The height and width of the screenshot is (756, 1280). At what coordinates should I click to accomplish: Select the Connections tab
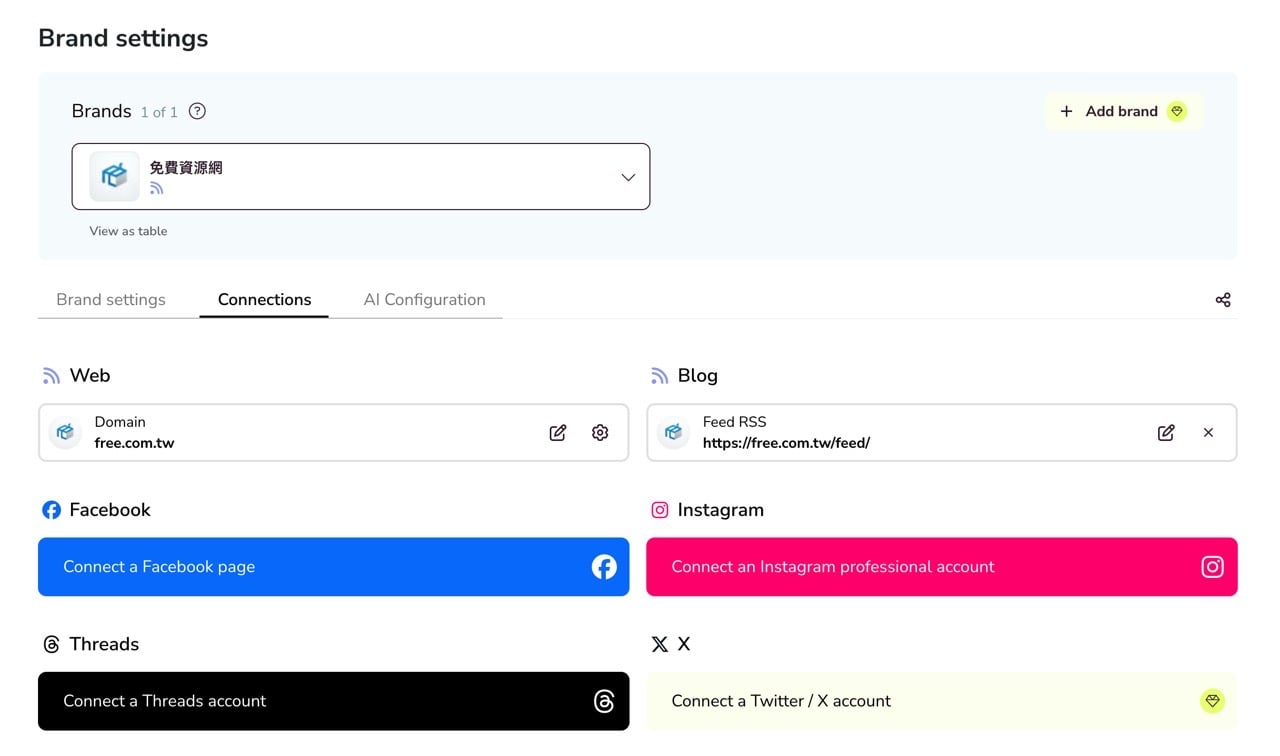pos(264,300)
